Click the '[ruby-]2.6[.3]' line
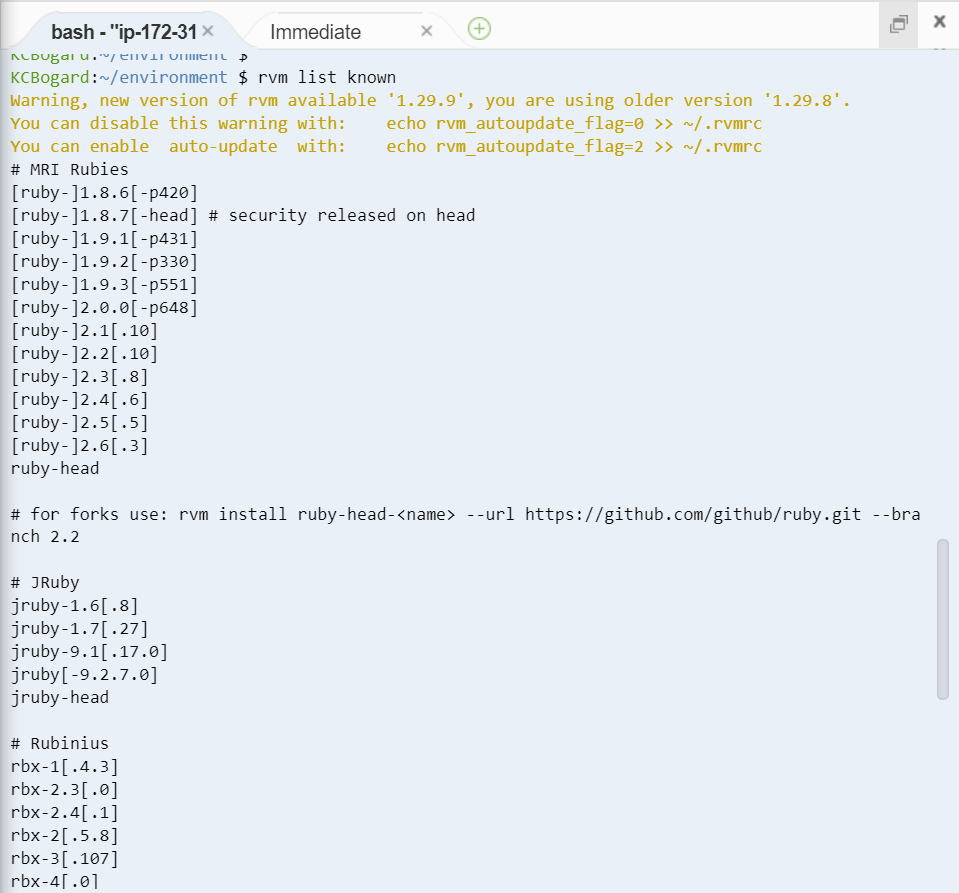The width and height of the screenshot is (959, 893). pyautogui.click(x=80, y=446)
